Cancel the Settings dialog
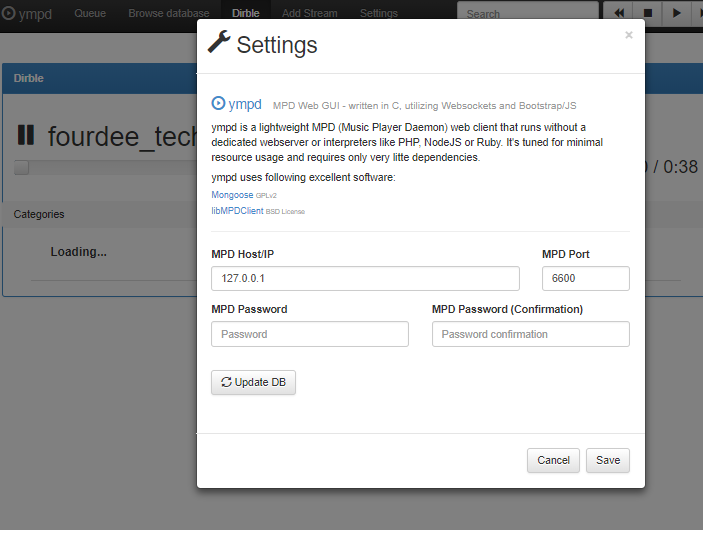The height and width of the screenshot is (534, 703). click(x=553, y=460)
